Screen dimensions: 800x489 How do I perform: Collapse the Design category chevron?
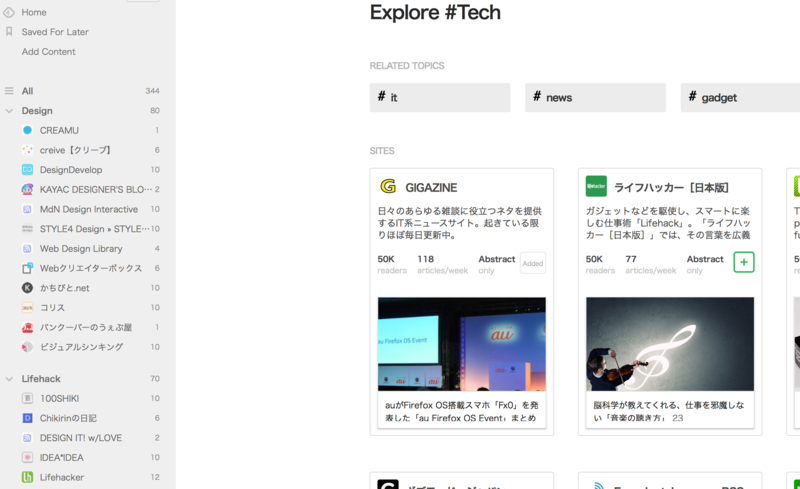point(9,111)
